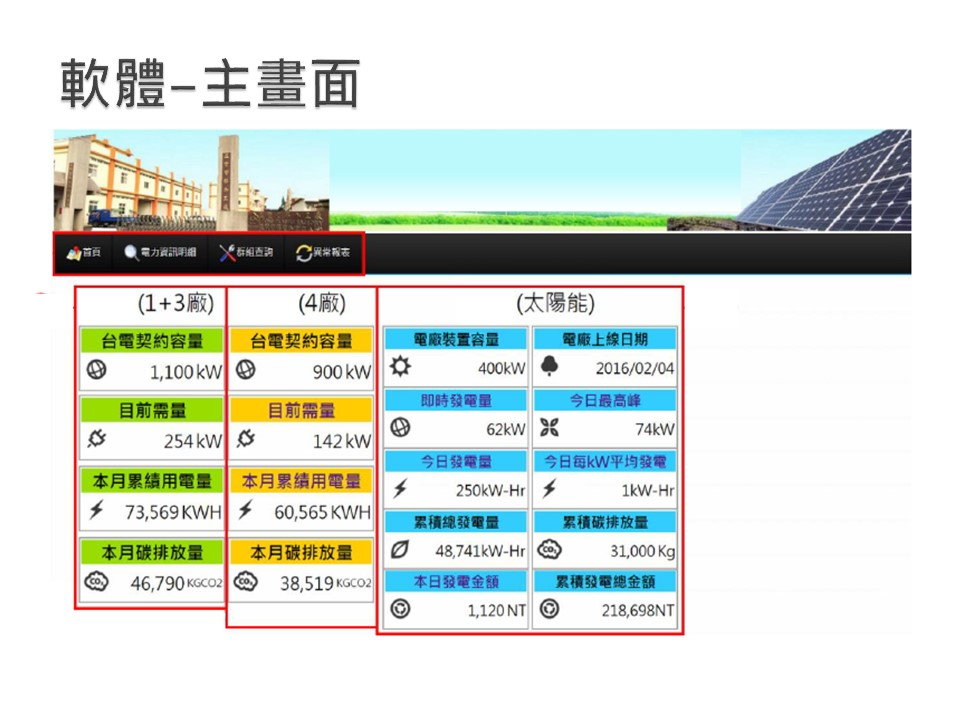This screenshot has width=960, height=720.
Task: Click the wrench icon for 群組查詢
Action: click(227, 253)
